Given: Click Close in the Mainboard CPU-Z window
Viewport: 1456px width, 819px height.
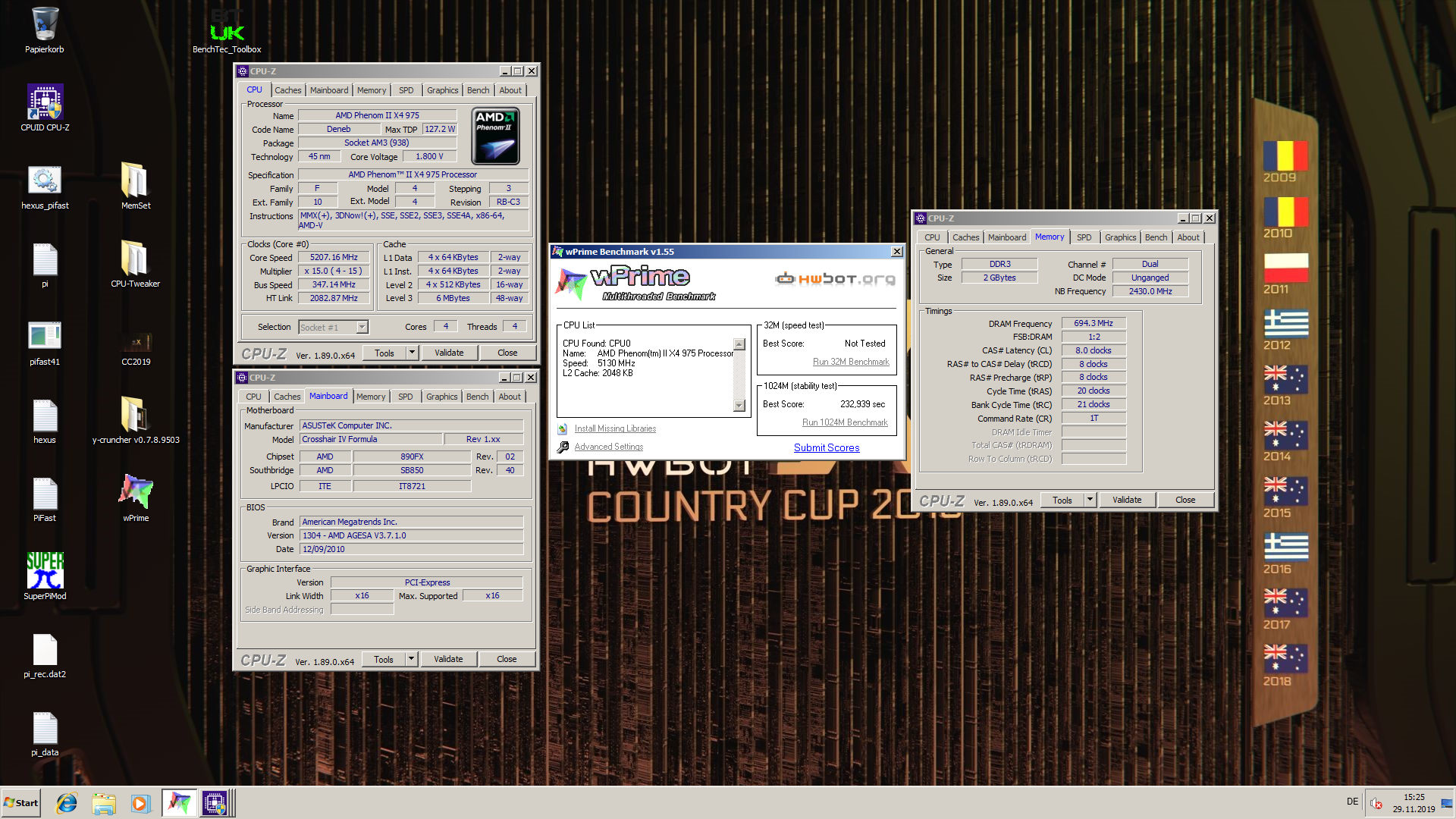Looking at the screenshot, I should coord(507,659).
